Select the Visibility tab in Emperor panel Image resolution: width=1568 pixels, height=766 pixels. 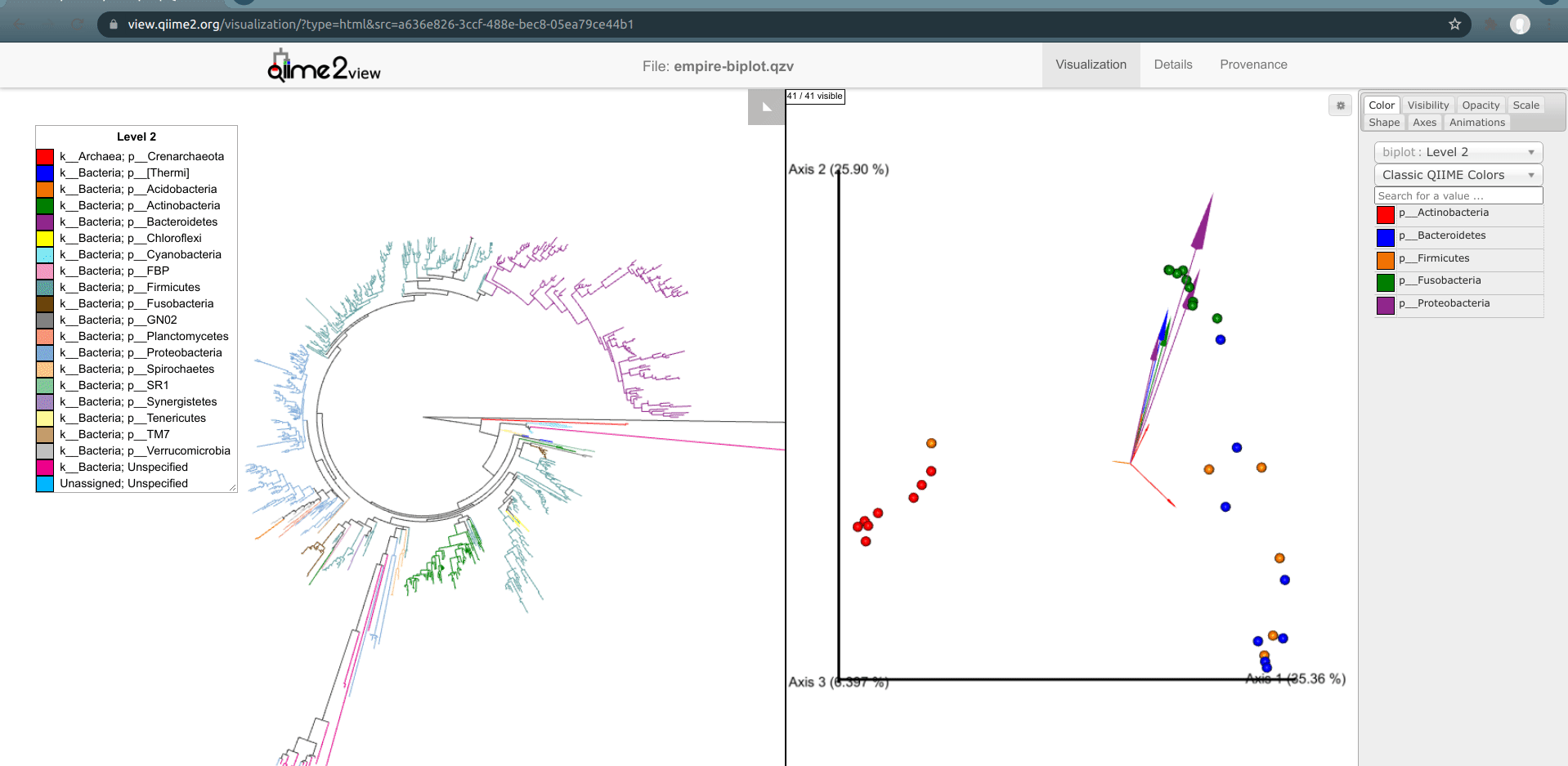(1427, 105)
